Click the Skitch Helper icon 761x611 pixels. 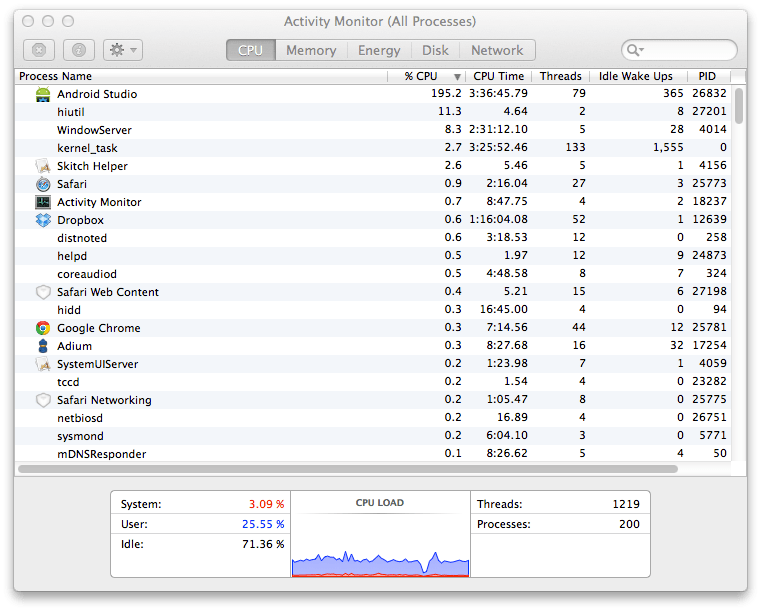click(x=43, y=166)
